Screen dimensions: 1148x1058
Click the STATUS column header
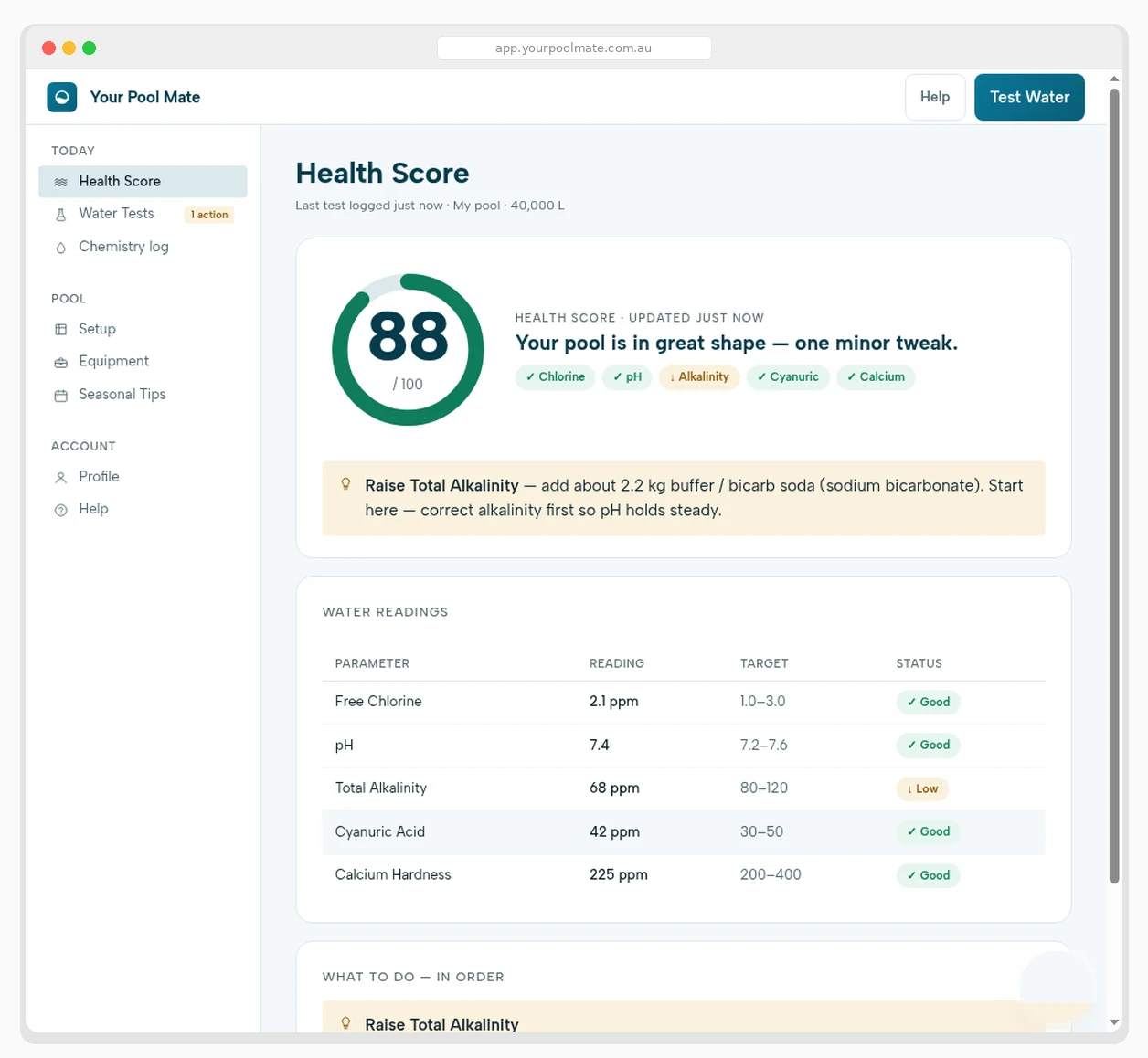[x=919, y=663]
